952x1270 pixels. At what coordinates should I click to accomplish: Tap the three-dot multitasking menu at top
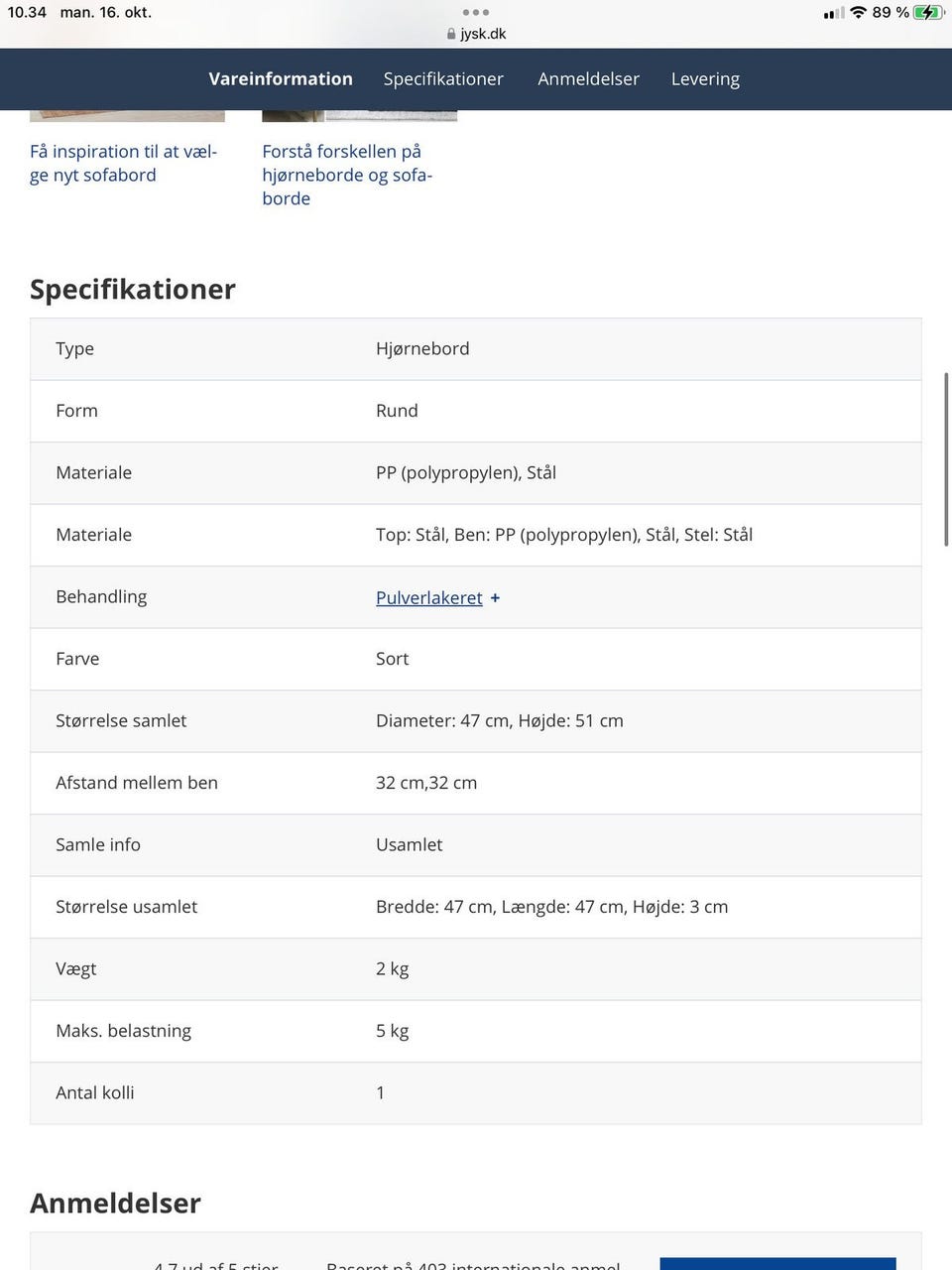point(476,12)
